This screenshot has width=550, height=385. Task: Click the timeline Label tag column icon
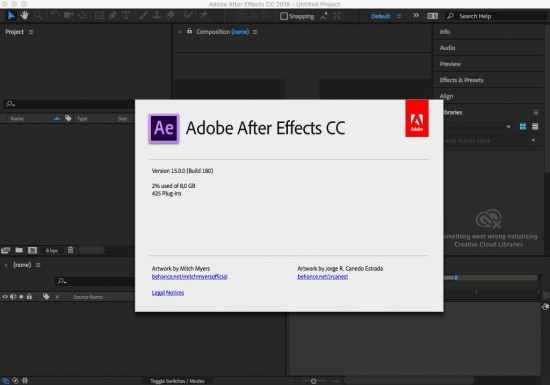[x=46, y=297]
